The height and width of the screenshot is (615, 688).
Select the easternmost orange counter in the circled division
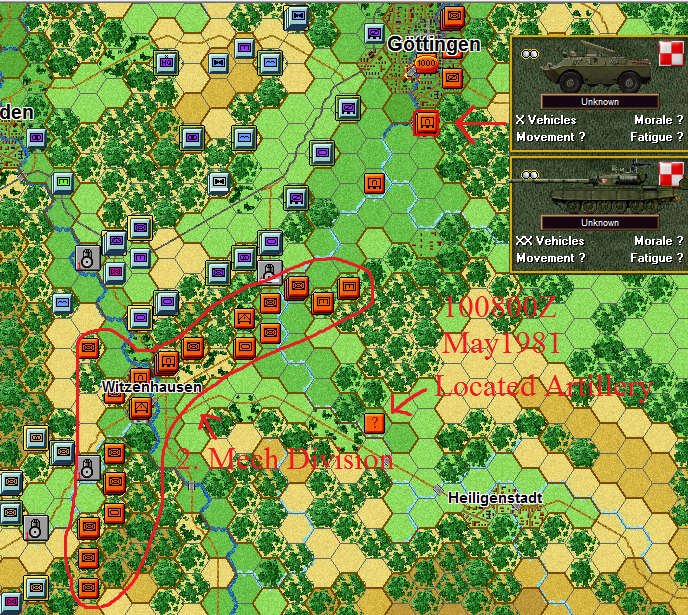click(x=349, y=288)
